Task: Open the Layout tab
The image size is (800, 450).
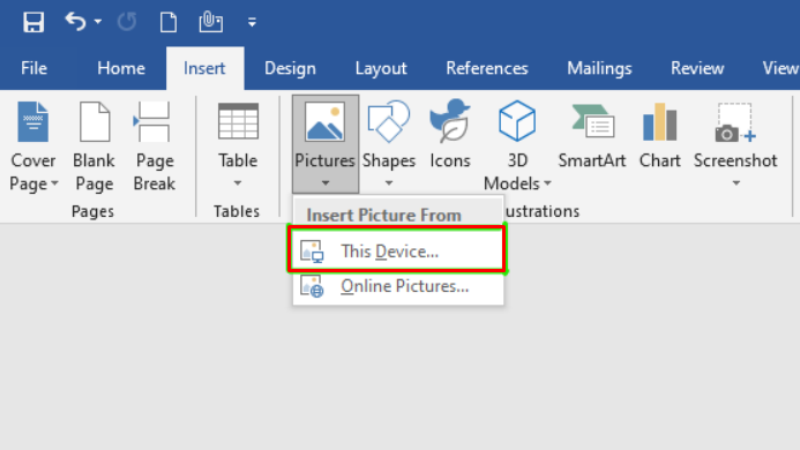Action: [x=381, y=68]
